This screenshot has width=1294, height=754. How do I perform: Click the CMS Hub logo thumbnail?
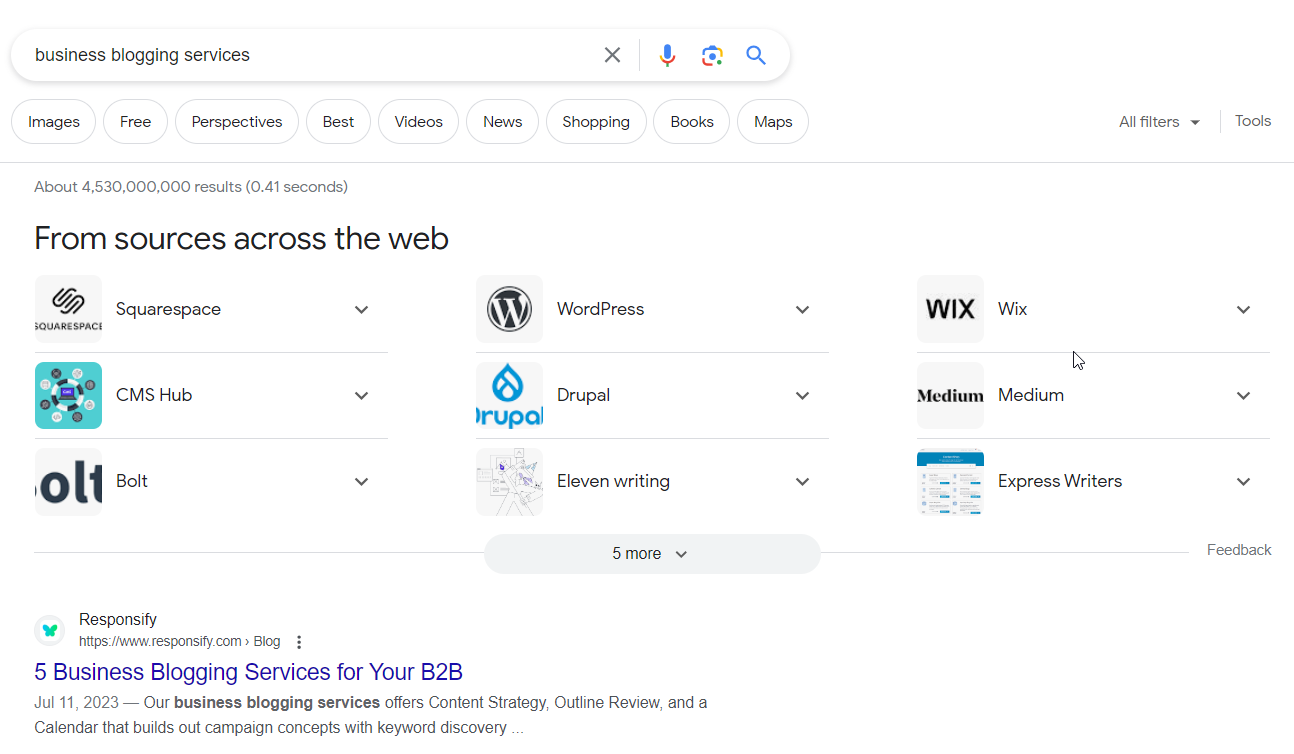[68, 395]
